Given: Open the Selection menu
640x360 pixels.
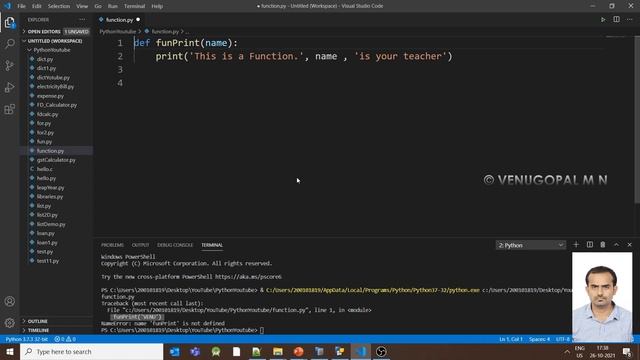Looking at the screenshot, I should [59, 6].
